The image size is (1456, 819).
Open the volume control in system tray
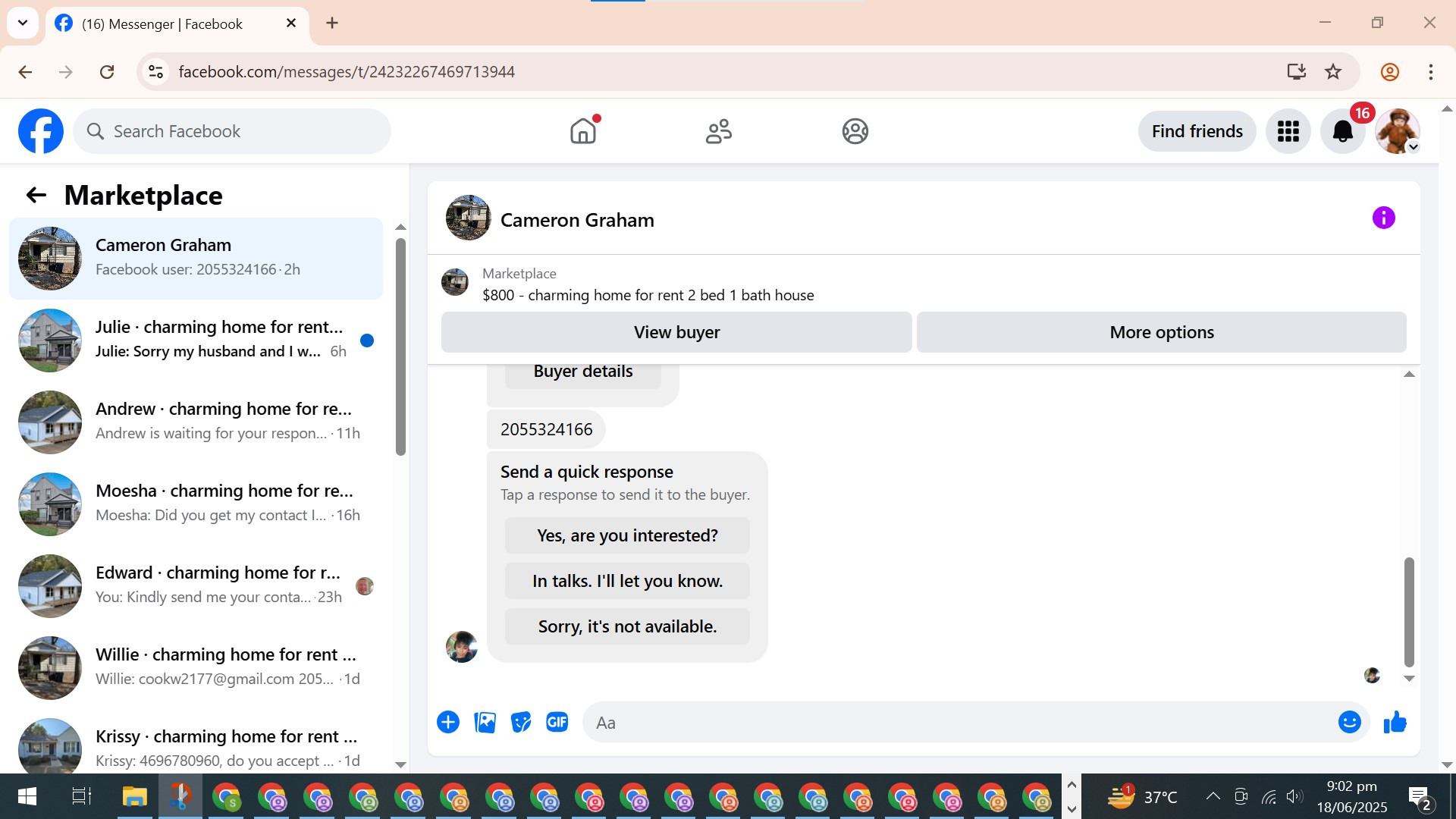click(1294, 796)
